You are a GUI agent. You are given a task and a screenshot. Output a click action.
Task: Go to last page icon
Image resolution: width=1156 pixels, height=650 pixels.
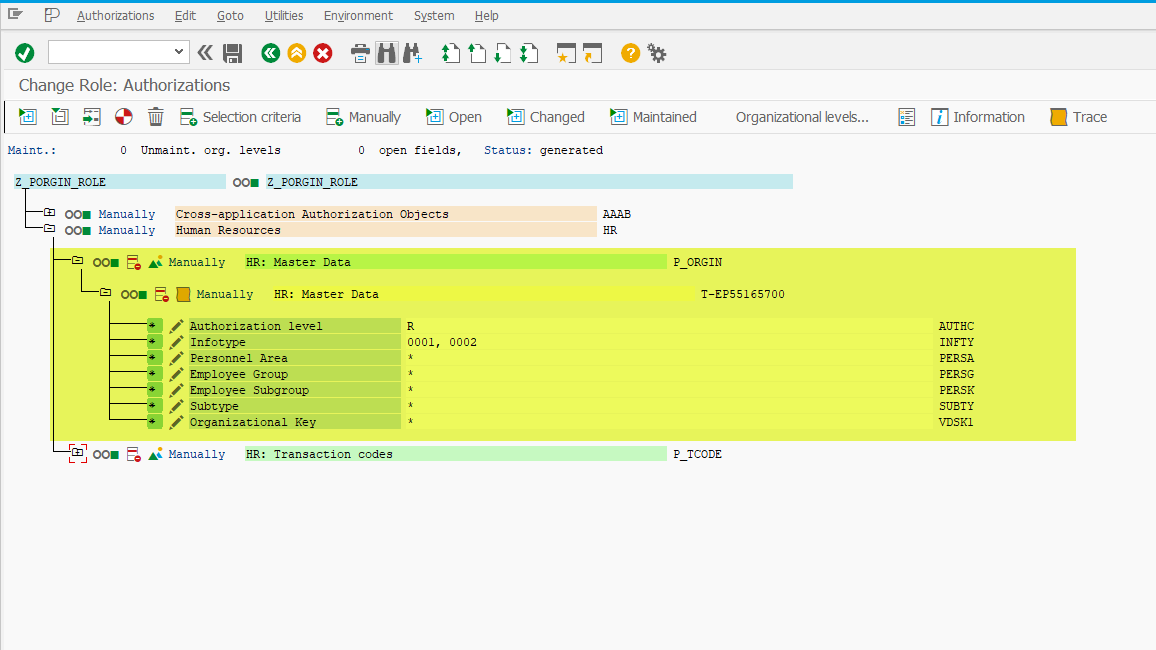[x=529, y=53]
